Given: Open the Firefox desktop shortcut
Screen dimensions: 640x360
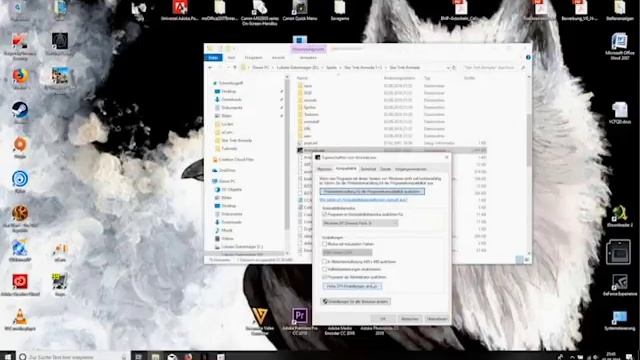Looking at the screenshot, I should click(20, 78).
